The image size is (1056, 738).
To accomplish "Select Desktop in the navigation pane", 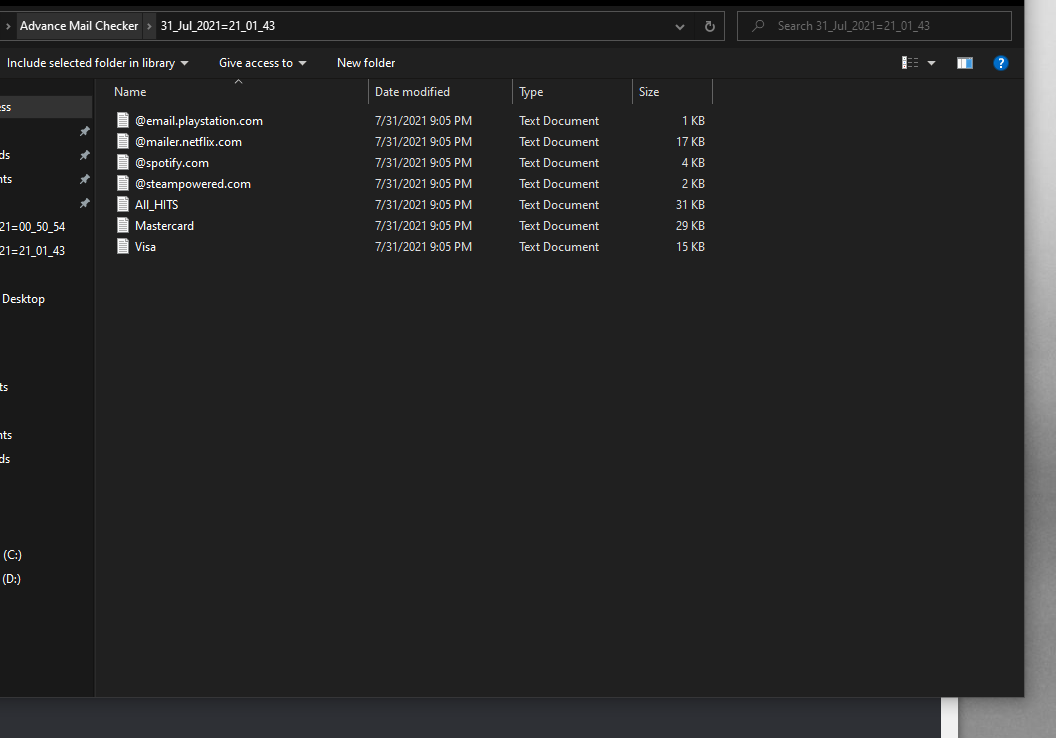I will [x=23, y=299].
